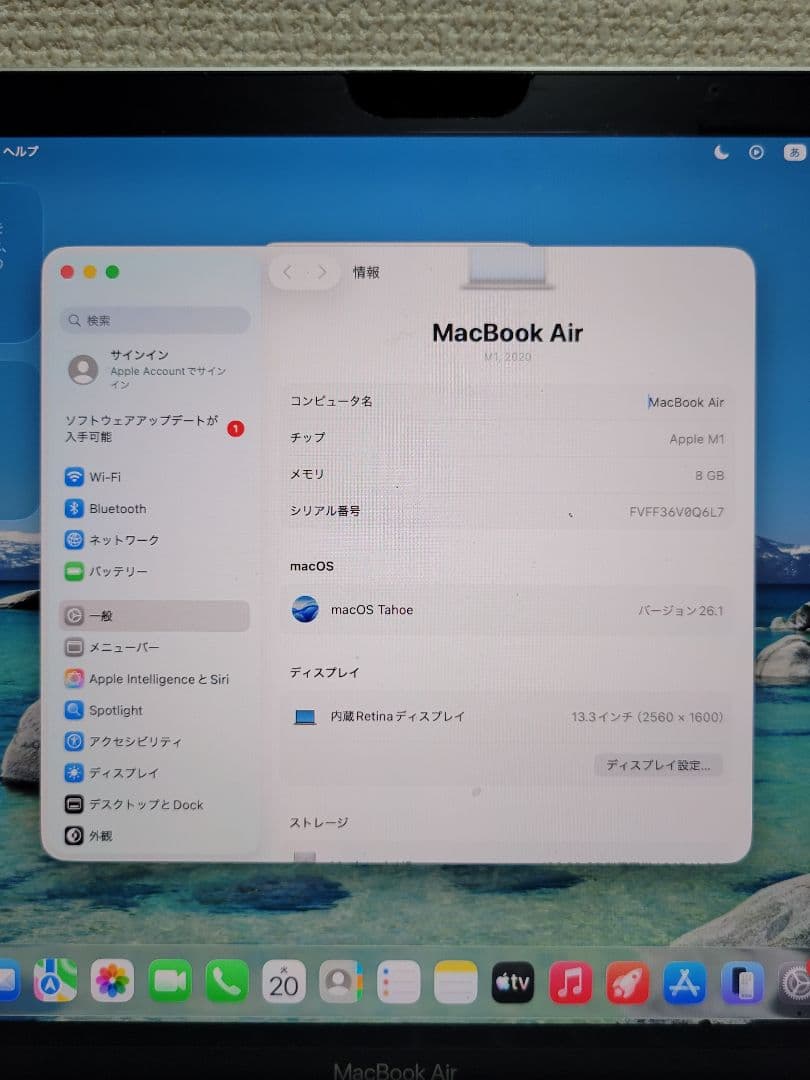The image size is (810, 1080).
Task: Launch Music from the Dock
Action: 571,983
